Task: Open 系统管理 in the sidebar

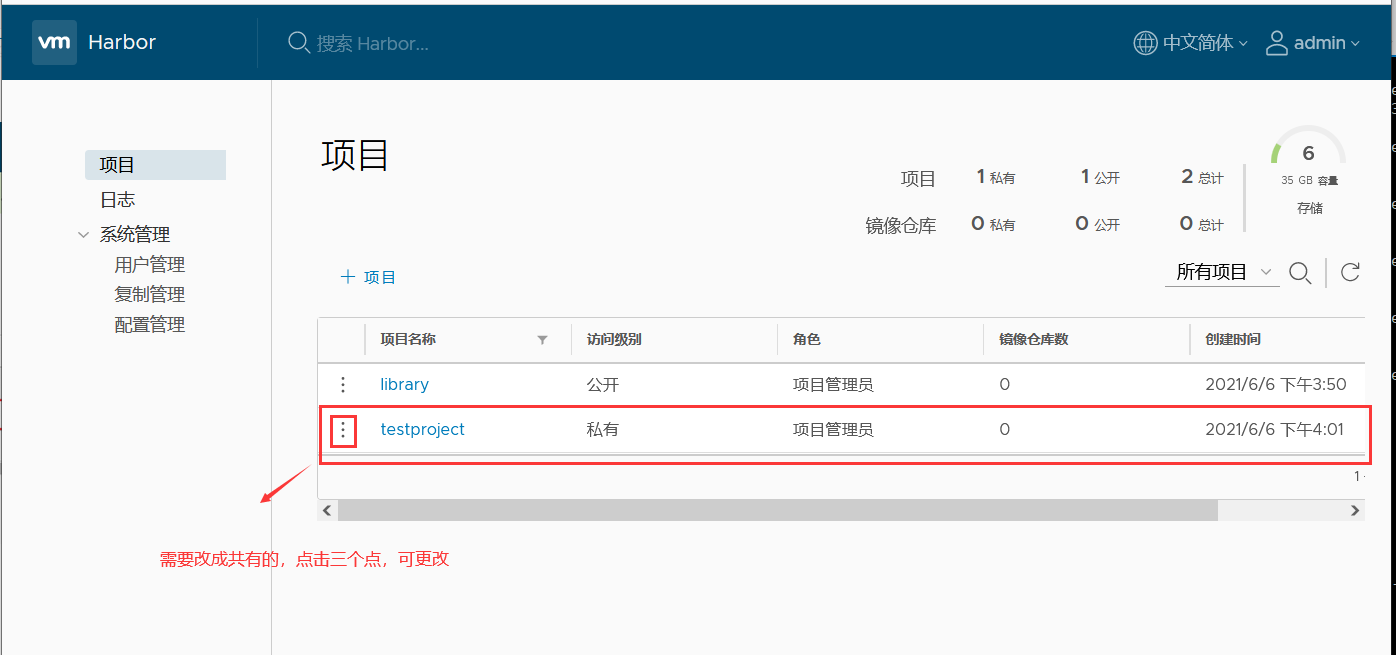Action: pos(135,235)
